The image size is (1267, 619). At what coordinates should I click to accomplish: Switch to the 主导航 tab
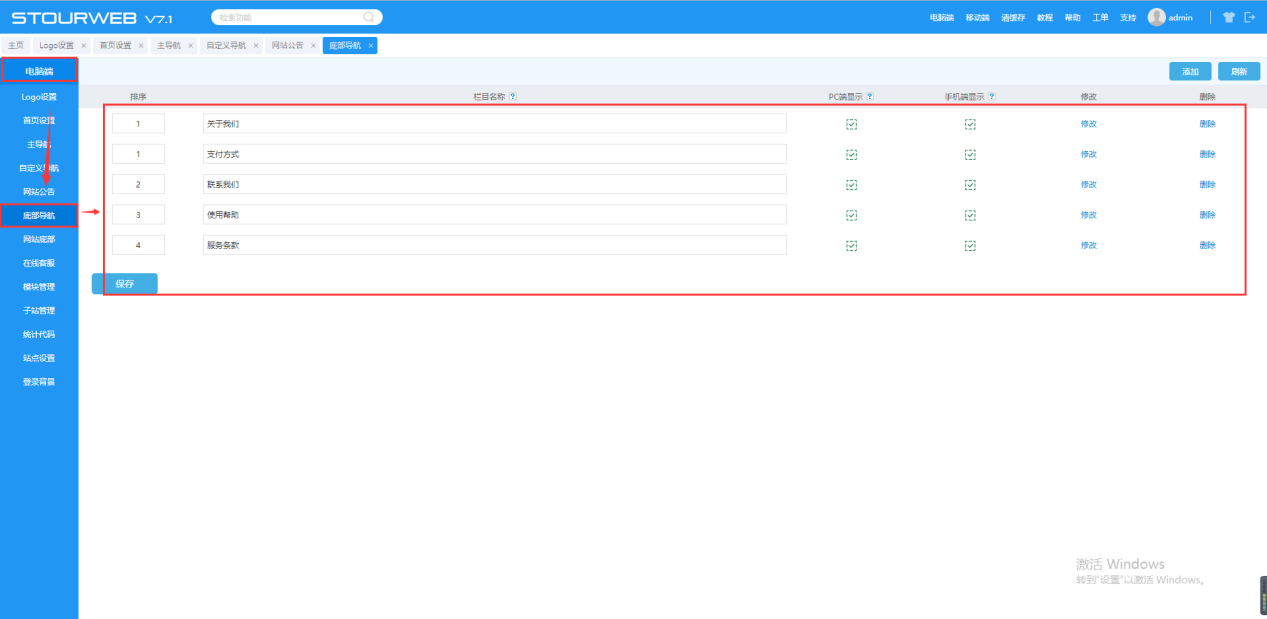(x=168, y=46)
